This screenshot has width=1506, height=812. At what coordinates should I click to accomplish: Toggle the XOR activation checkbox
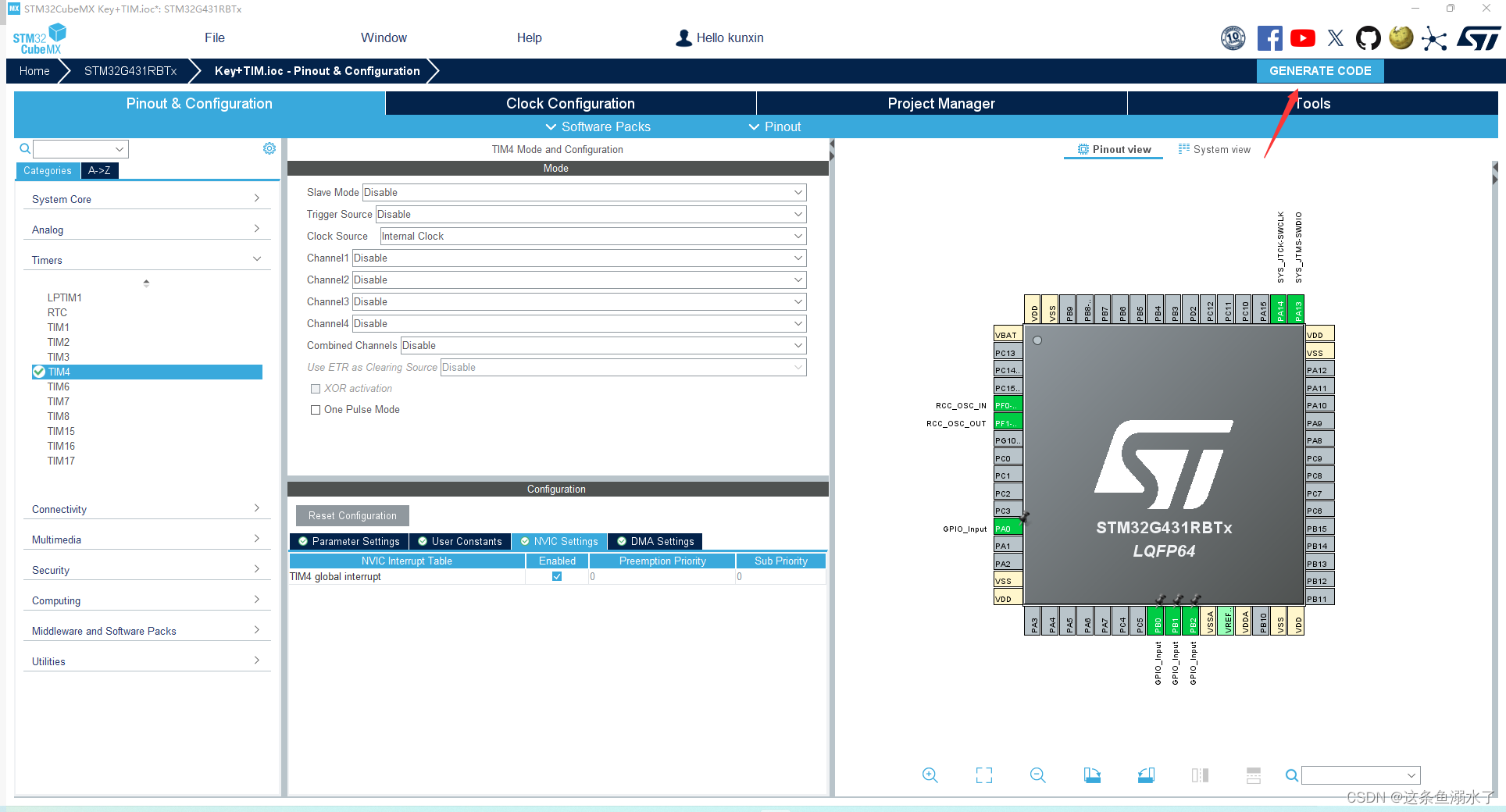(x=316, y=389)
